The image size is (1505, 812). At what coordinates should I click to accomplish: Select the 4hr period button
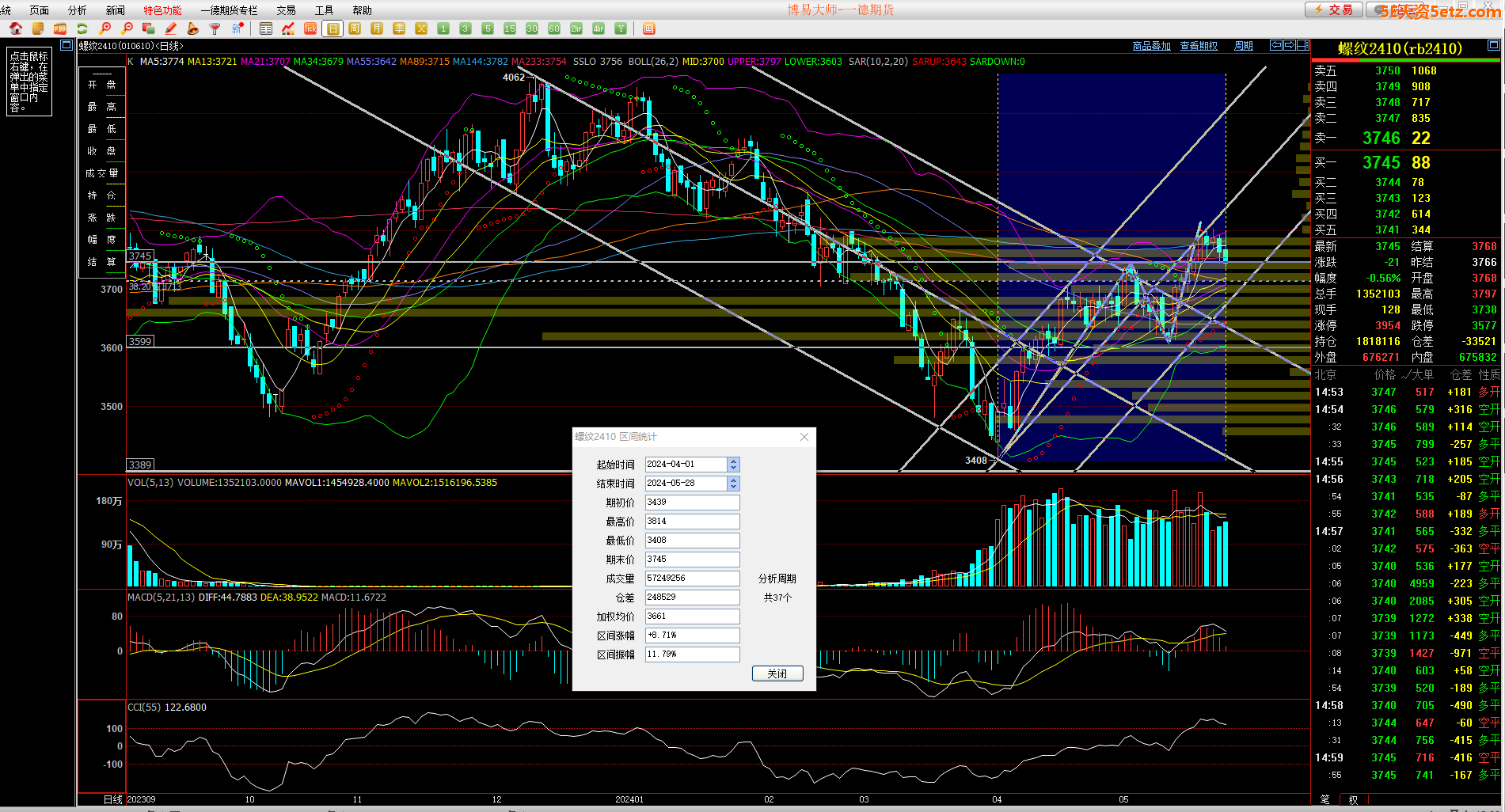[599, 28]
